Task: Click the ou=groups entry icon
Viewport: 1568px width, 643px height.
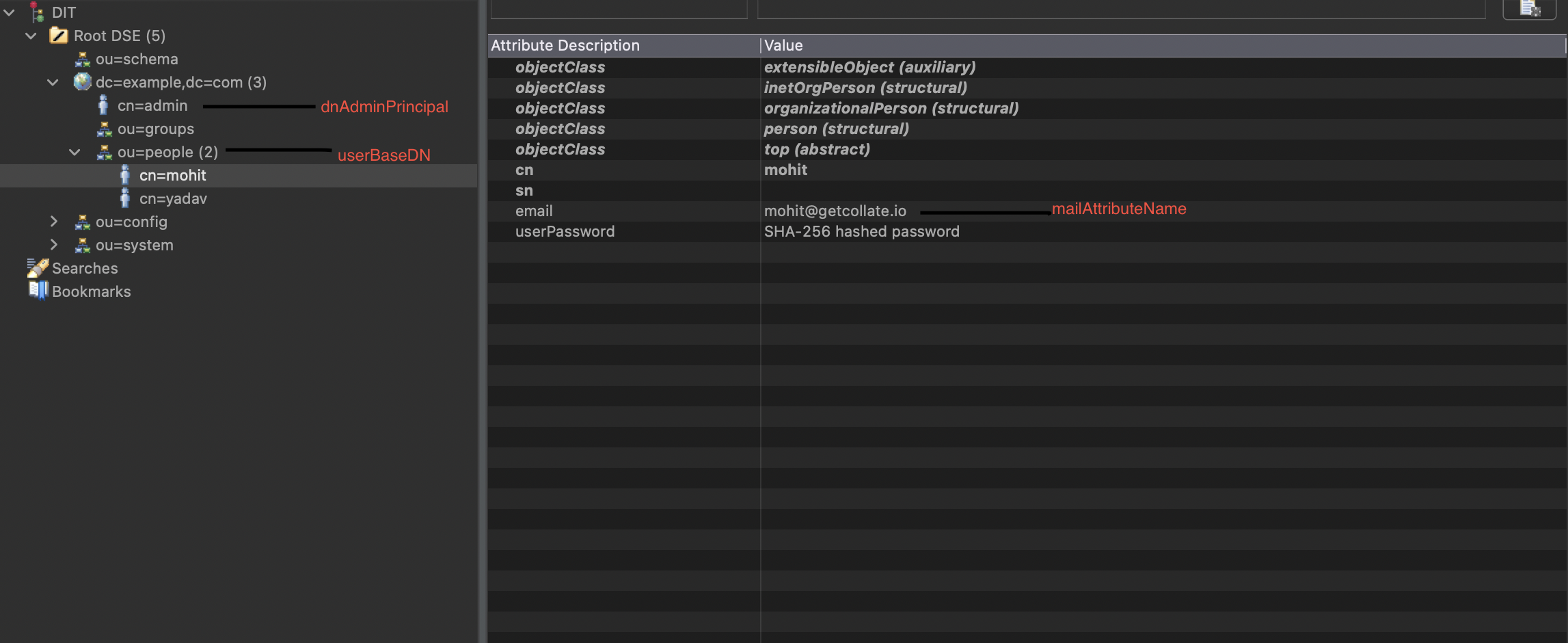Action: tap(104, 129)
